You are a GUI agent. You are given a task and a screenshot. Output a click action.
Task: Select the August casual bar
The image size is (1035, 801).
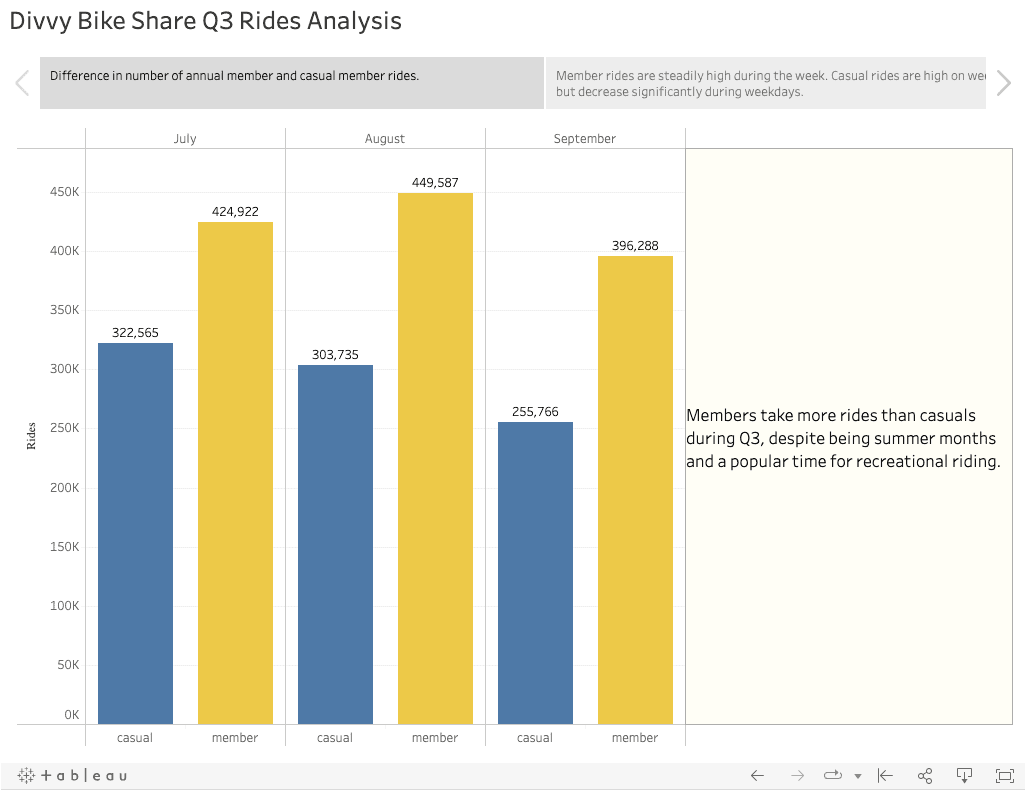tap(335, 545)
